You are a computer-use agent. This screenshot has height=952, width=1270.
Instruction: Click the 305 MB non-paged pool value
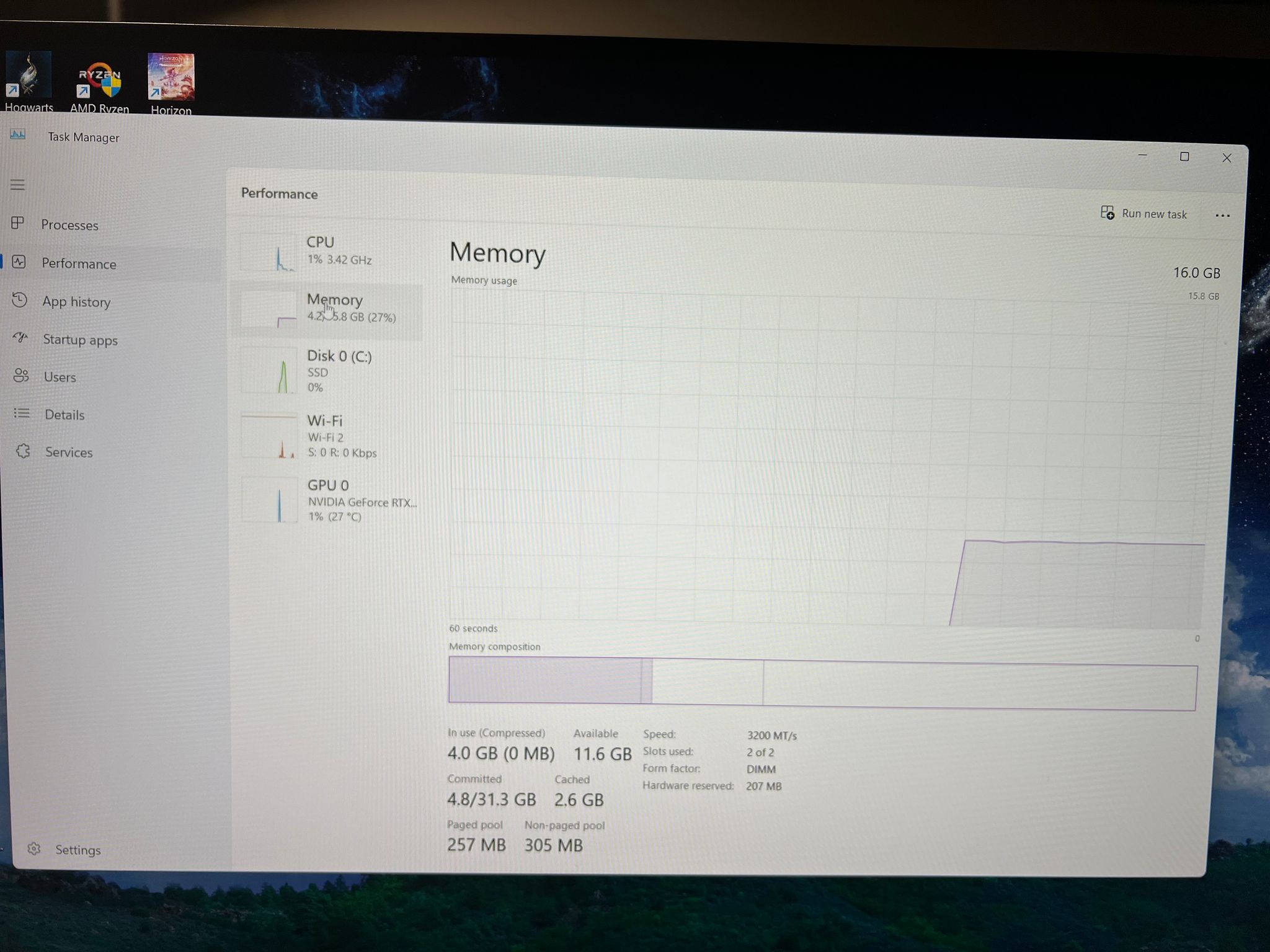point(553,845)
